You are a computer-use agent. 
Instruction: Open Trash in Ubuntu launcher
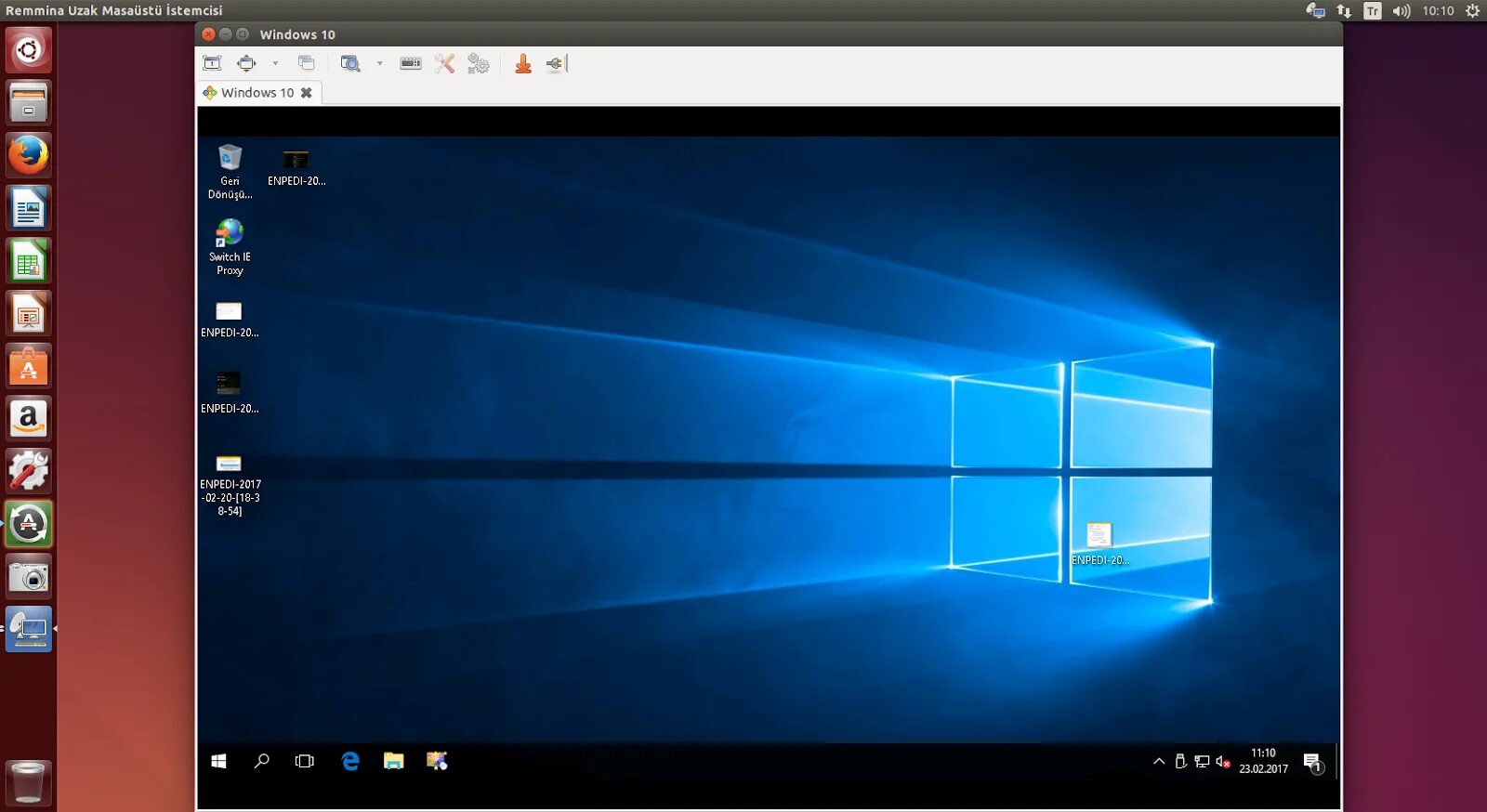click(x=28, y=782)
